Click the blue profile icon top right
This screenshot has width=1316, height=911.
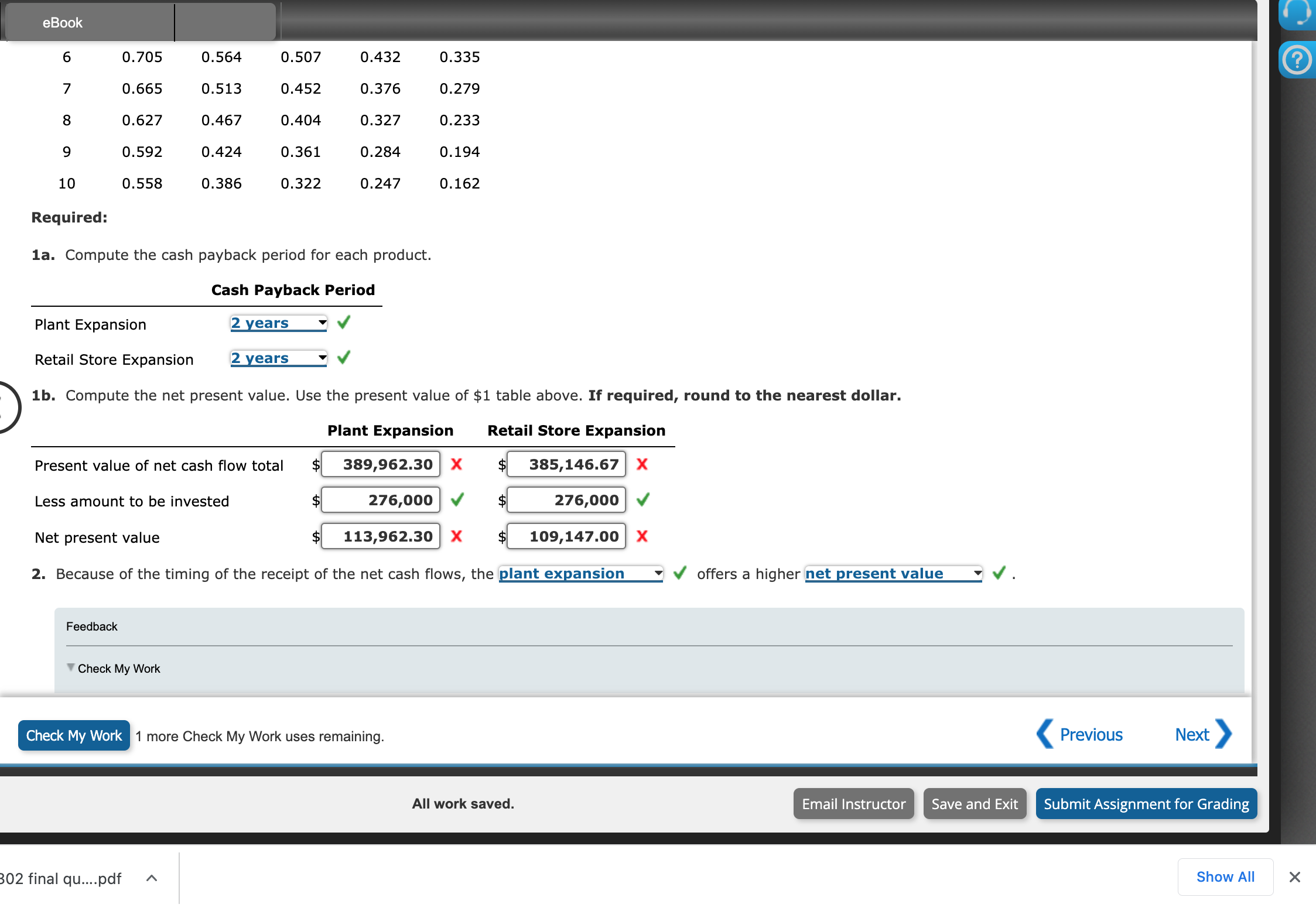click(x=1297, y=15)
